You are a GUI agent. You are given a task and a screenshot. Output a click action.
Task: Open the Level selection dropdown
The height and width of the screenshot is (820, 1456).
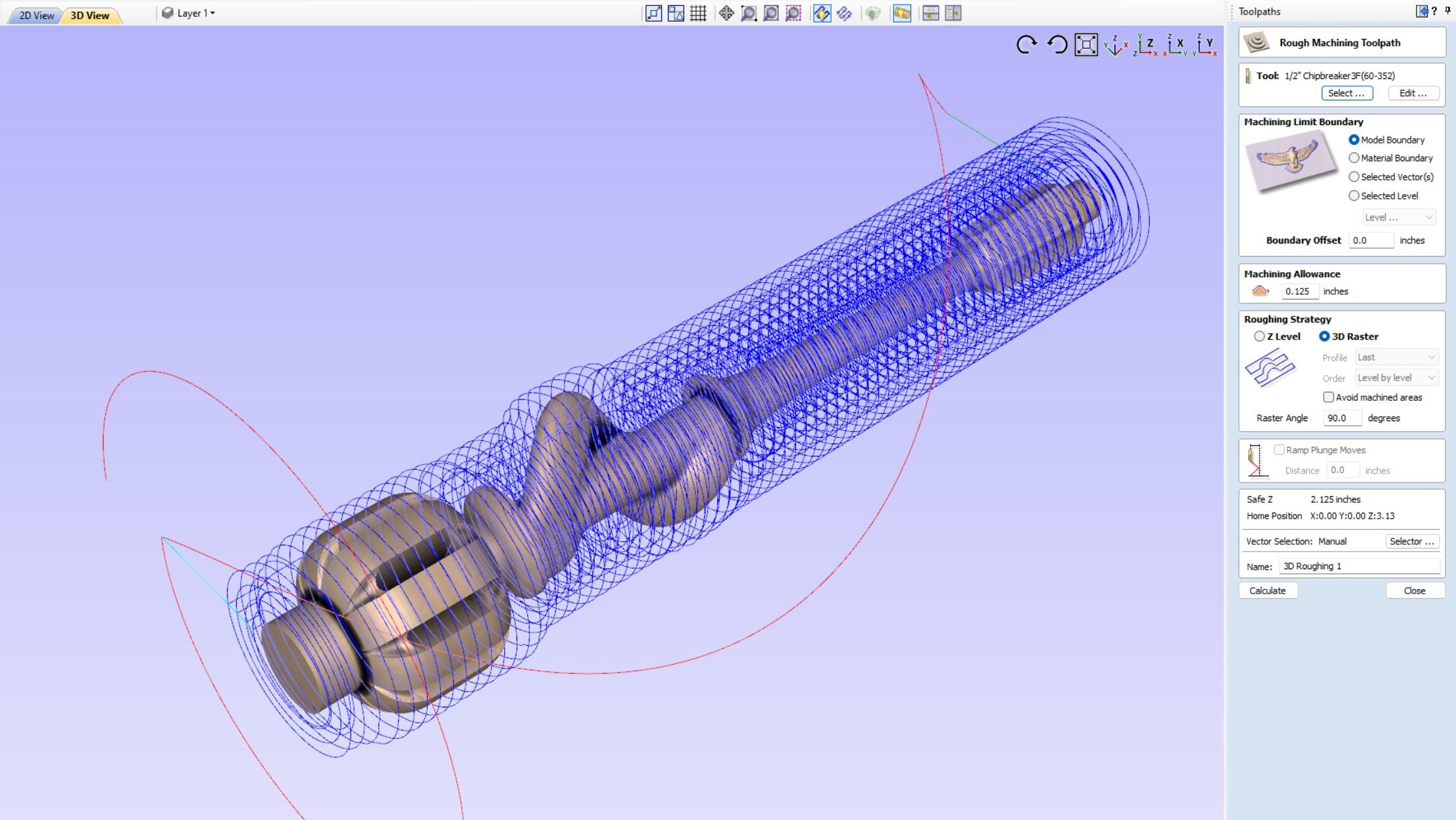[1399, 217]
